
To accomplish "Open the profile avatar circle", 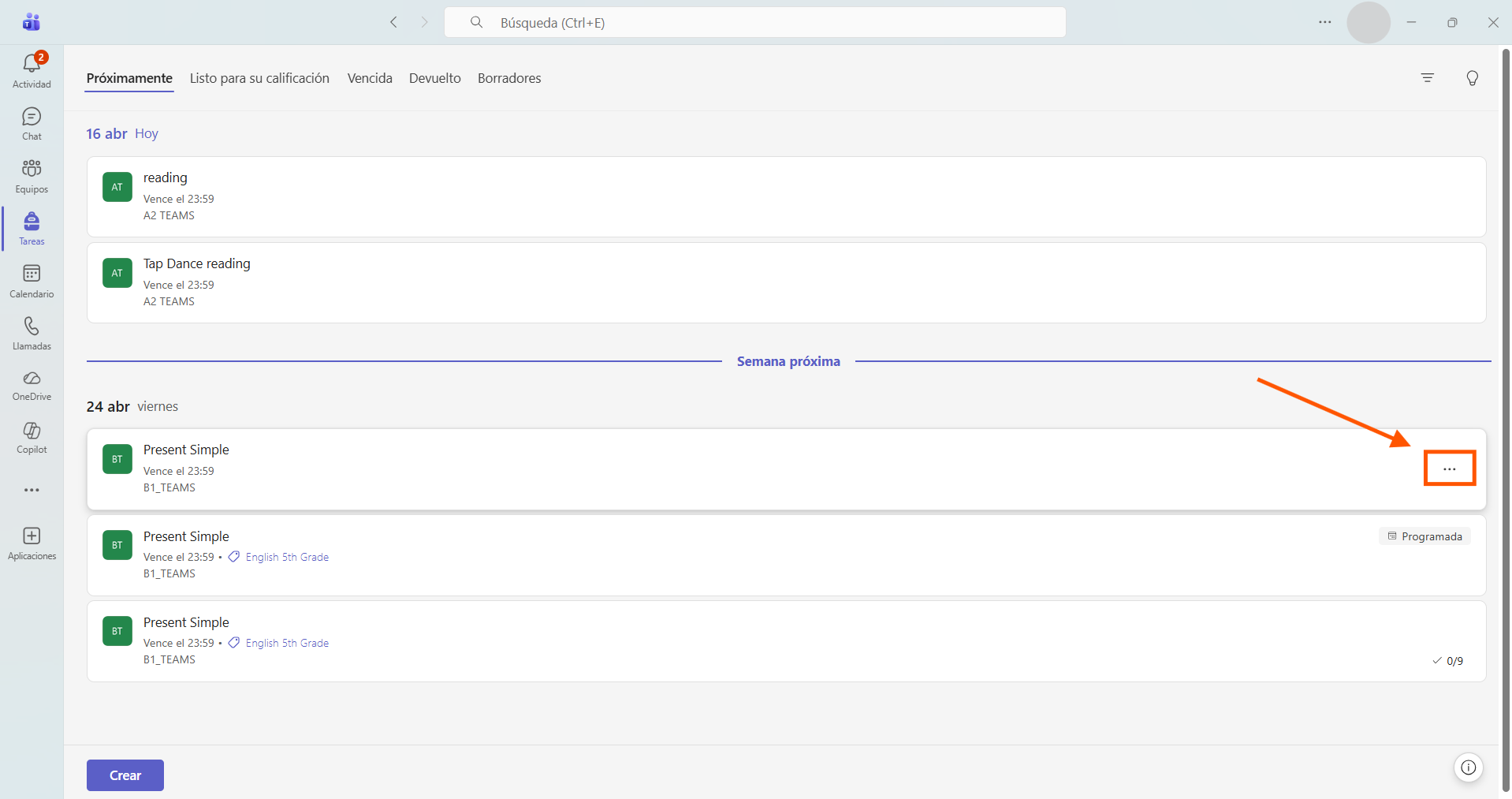I will tap(1369, 22).
